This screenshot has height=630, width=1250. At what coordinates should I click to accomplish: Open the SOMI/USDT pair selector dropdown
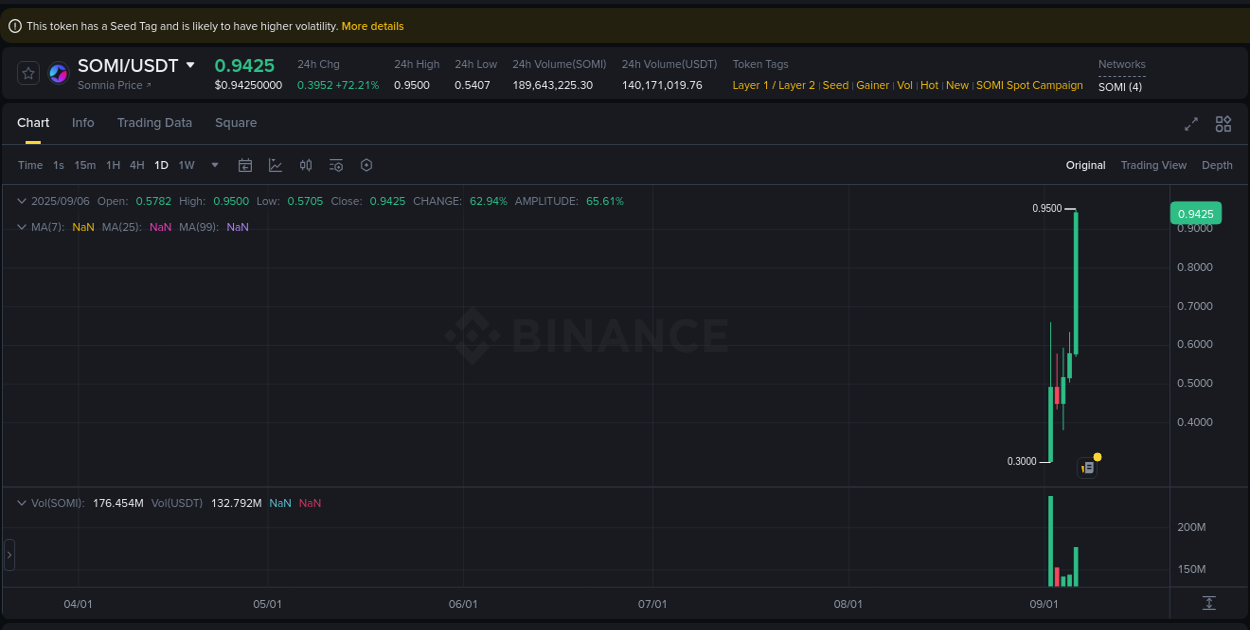(191, 64)
